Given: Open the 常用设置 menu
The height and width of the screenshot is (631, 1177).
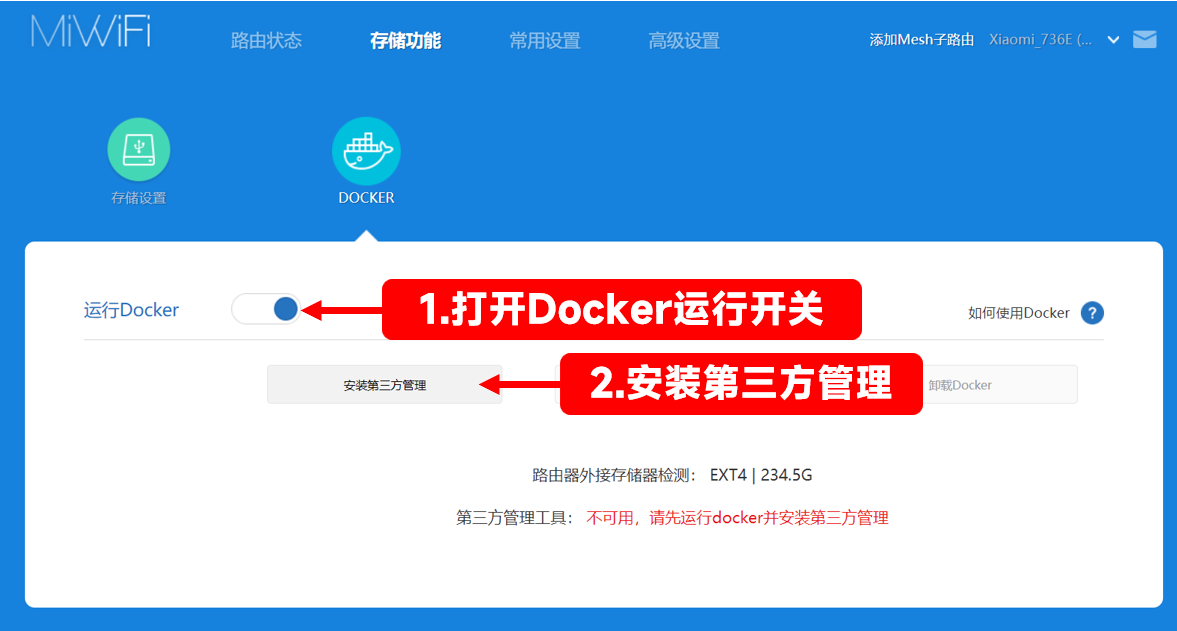Looking at the screenshot, I should click(544, 40).
